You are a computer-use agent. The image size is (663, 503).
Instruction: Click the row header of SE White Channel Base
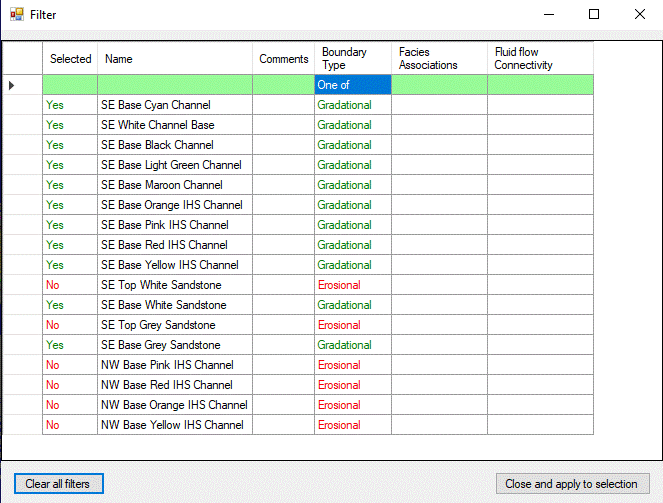coord(22,125)
